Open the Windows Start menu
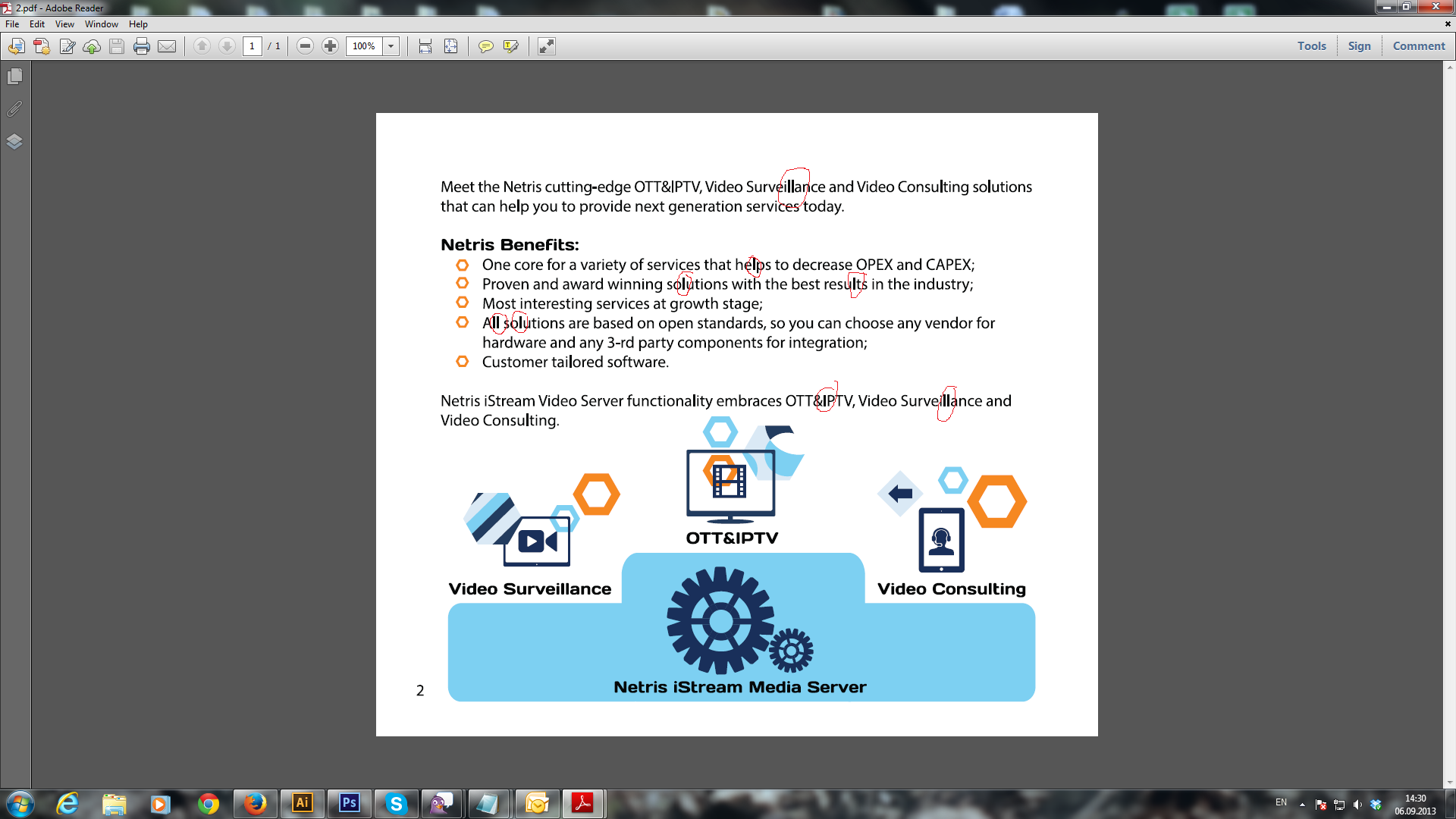Image resolution: width=1456 pixels, height=819 pixels. tap(20, 804)
